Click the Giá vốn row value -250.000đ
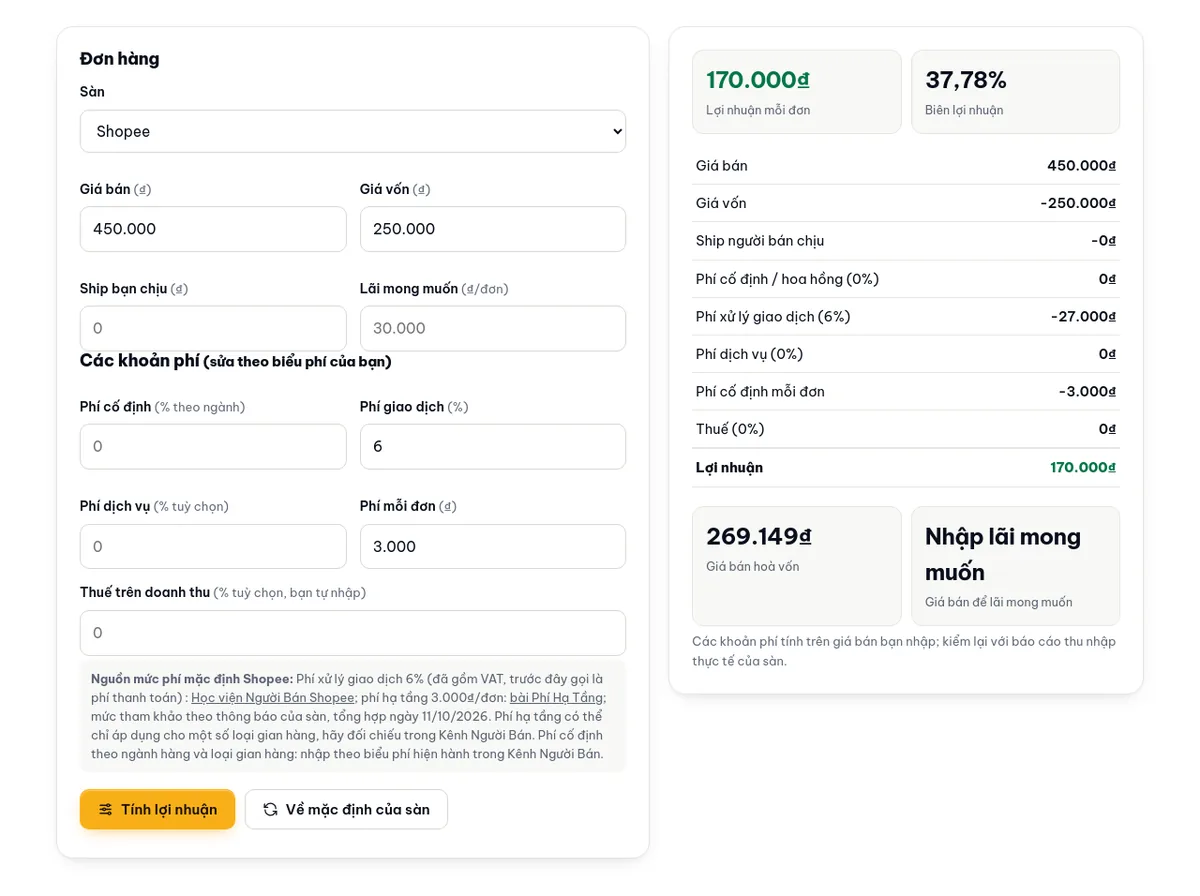 tap(1078, 203)
